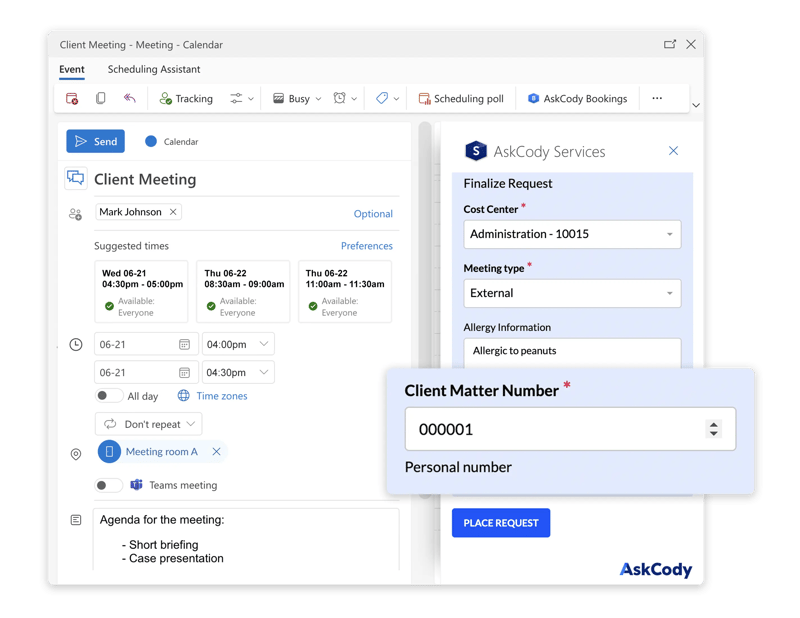This screenshot has width=800, height=618.
Task: Click the reply-all arrows icon
Action: click(x=130, y=98)
